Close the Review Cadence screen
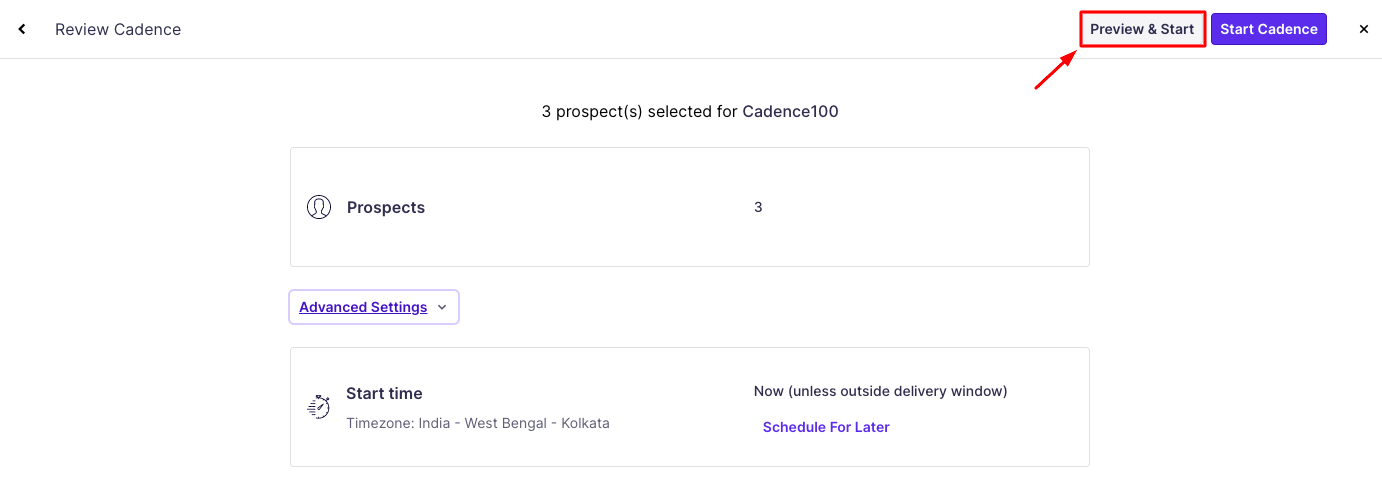Viewport: 1382px width, 504px height. pos(1363,30)
